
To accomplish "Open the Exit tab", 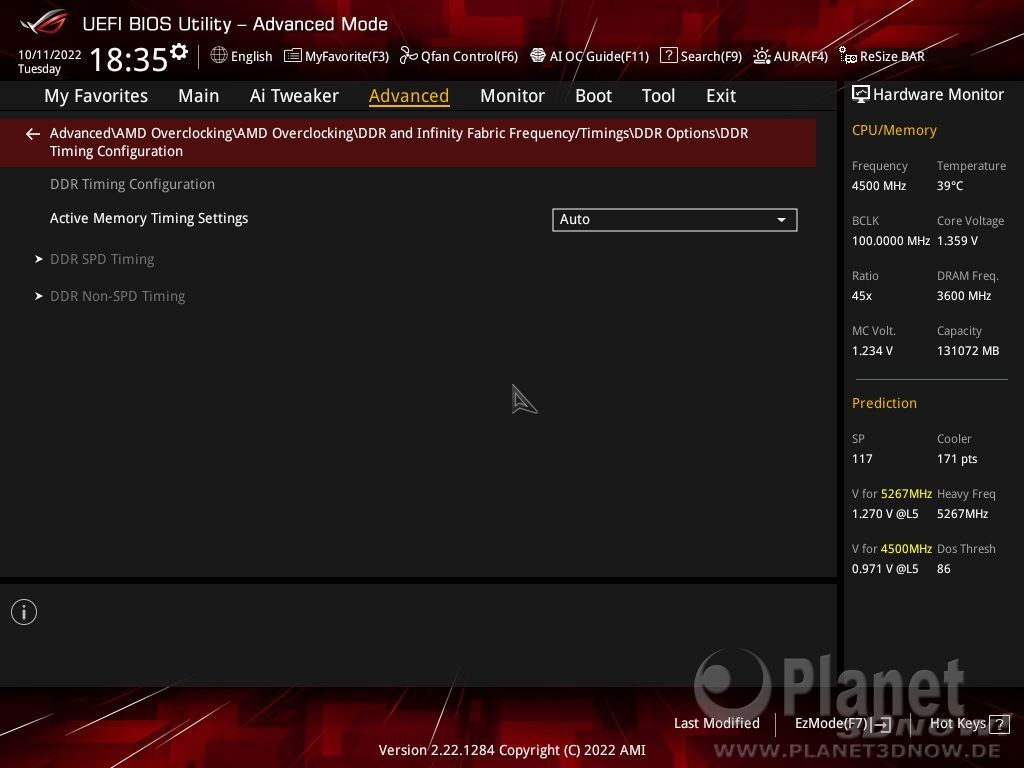I will pyautogui.click(x=721, y=96).
